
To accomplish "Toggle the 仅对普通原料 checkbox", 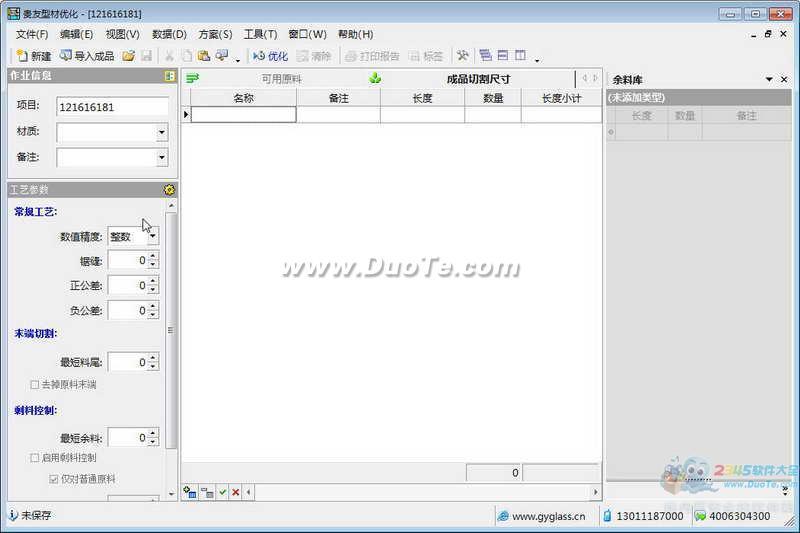I will pyautogui.click(x=54, y=479).
